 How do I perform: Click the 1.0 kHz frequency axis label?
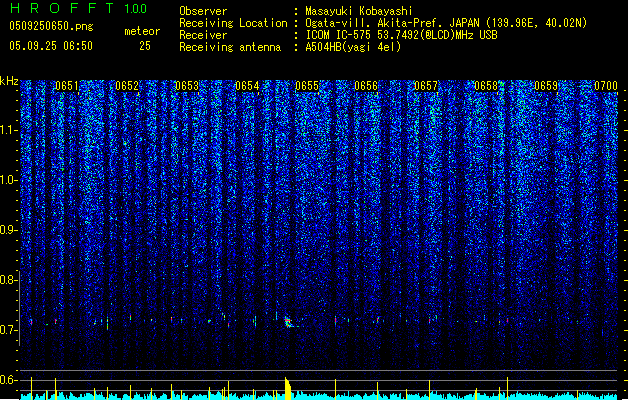[8, 180]
